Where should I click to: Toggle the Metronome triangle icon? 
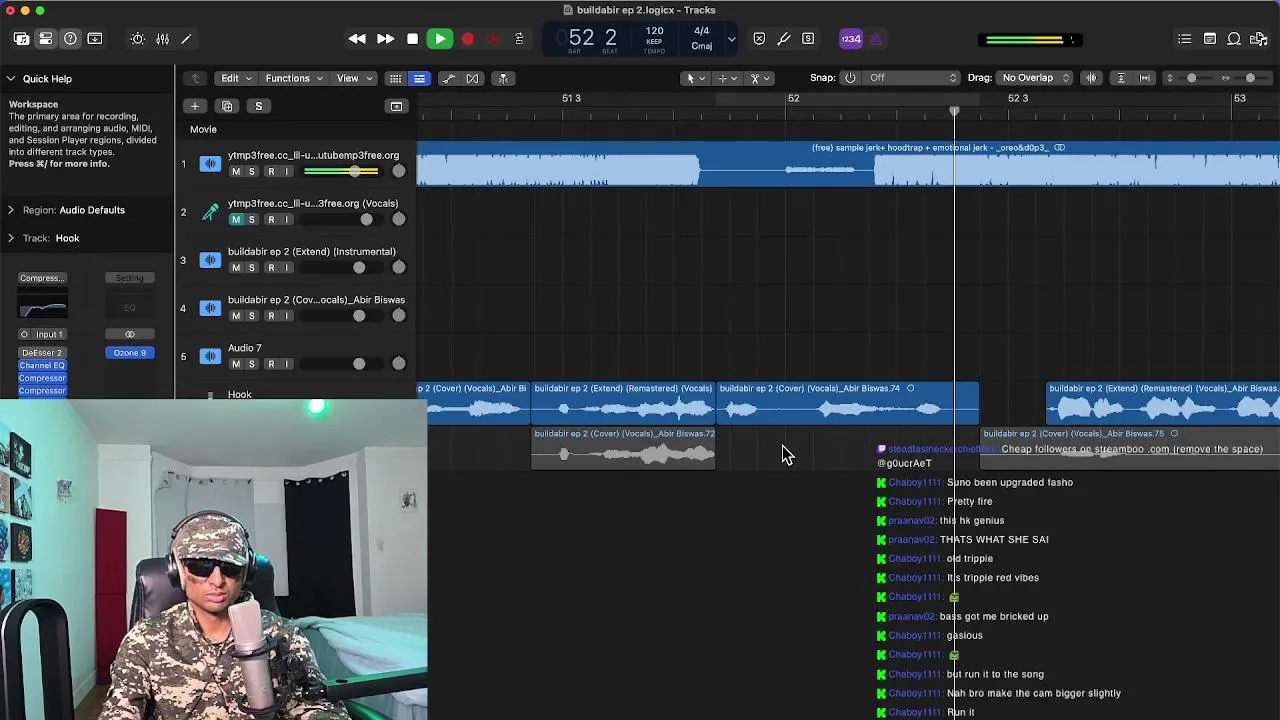876,39
